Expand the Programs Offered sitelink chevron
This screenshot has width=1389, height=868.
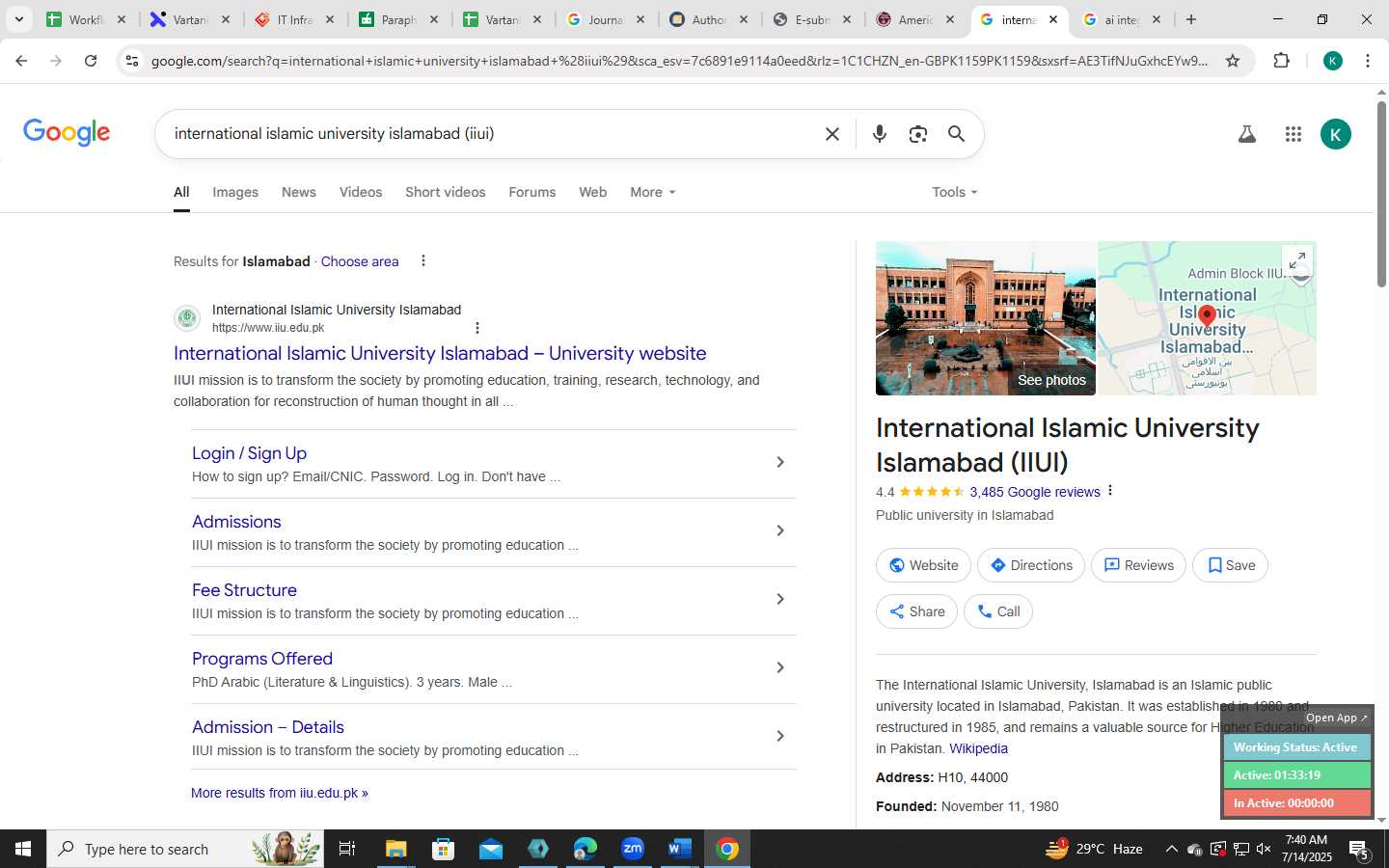(x=780, y=668)
